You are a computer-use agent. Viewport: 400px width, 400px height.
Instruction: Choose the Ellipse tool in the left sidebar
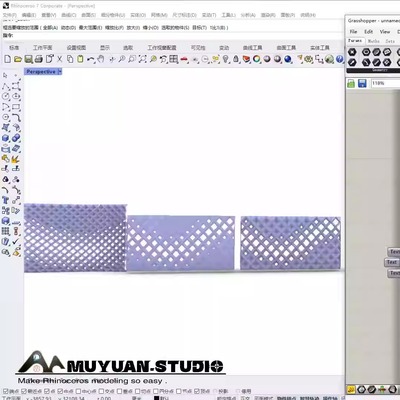click(16, 97)
